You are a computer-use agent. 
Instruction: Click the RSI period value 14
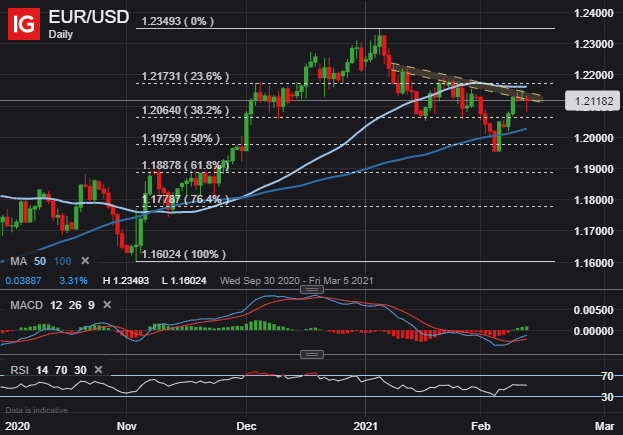(x=42, y=370)
